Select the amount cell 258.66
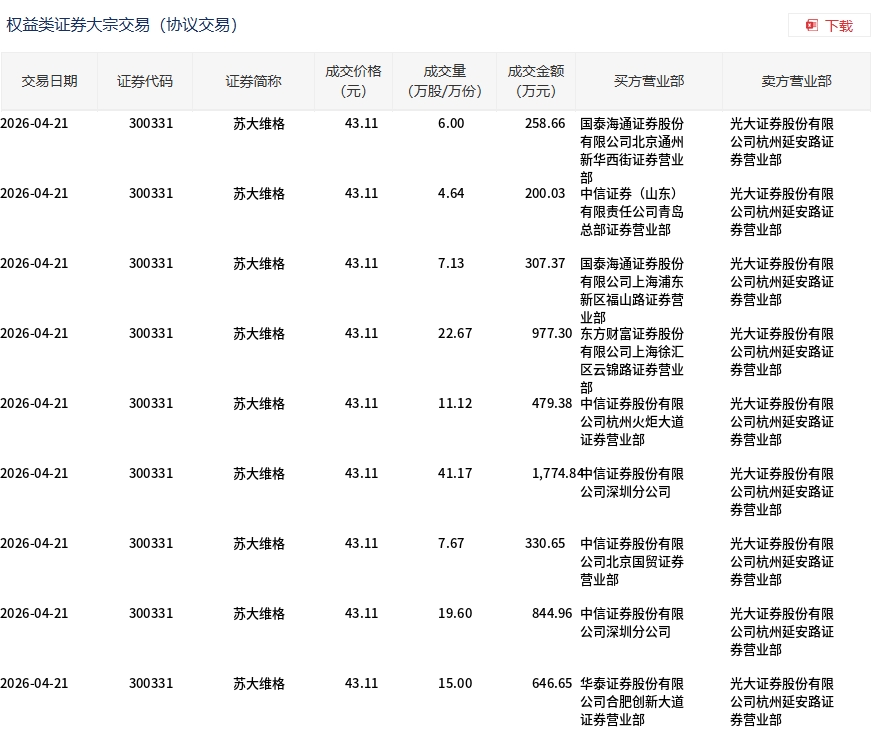 [x=545, y=123]
